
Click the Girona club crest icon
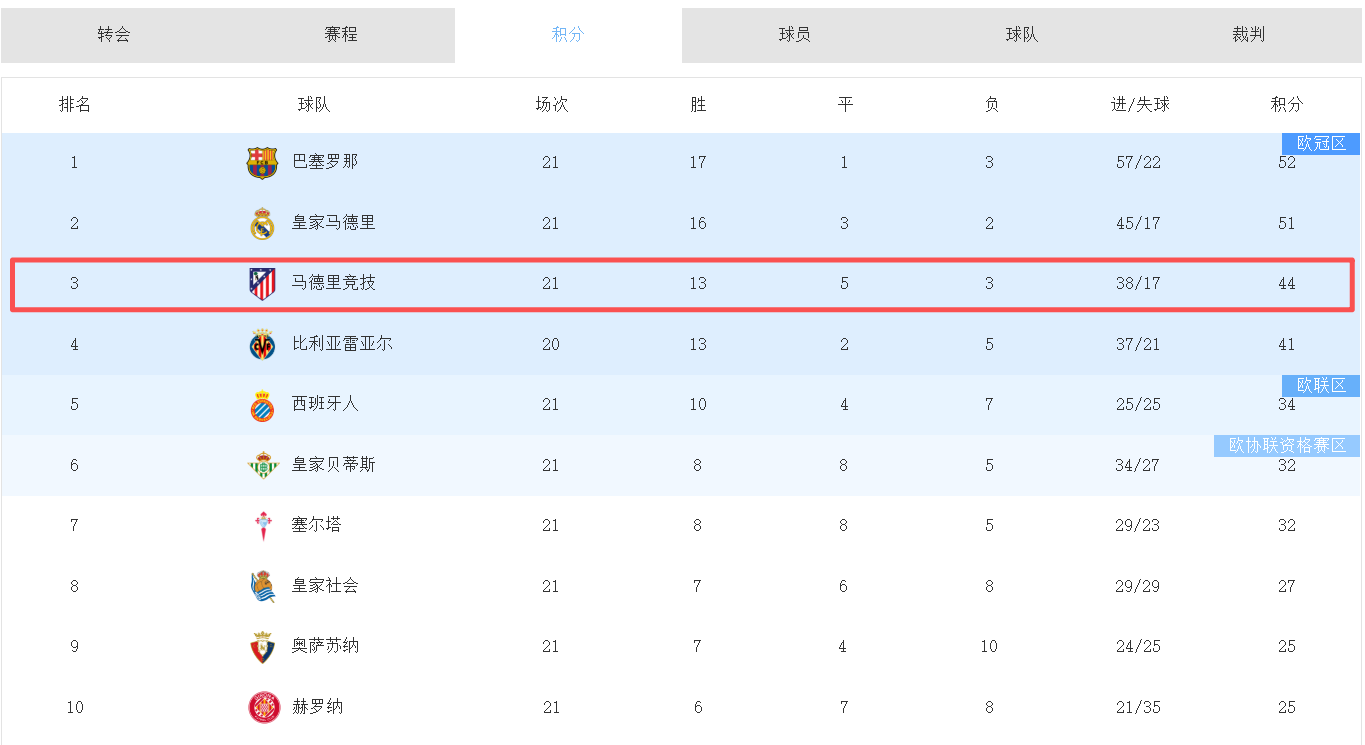point(264,707)
